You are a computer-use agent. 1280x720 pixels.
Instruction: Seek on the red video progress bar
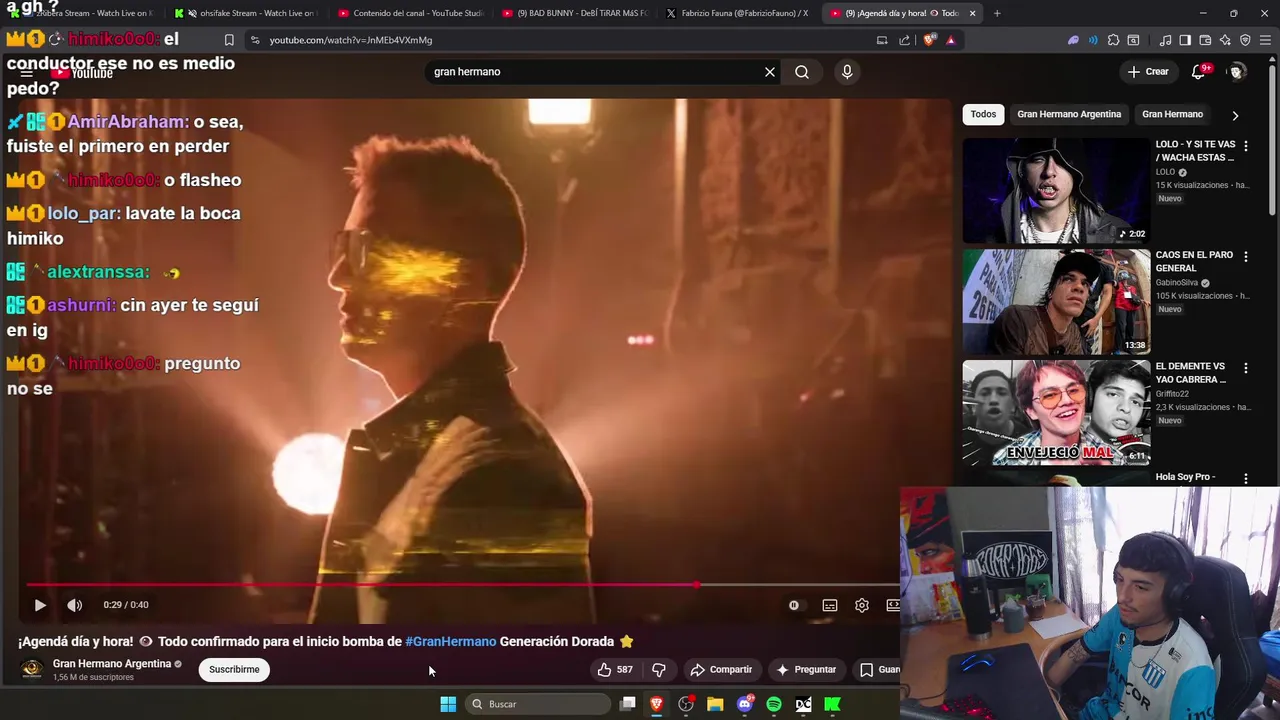click(x=462, y=585)
